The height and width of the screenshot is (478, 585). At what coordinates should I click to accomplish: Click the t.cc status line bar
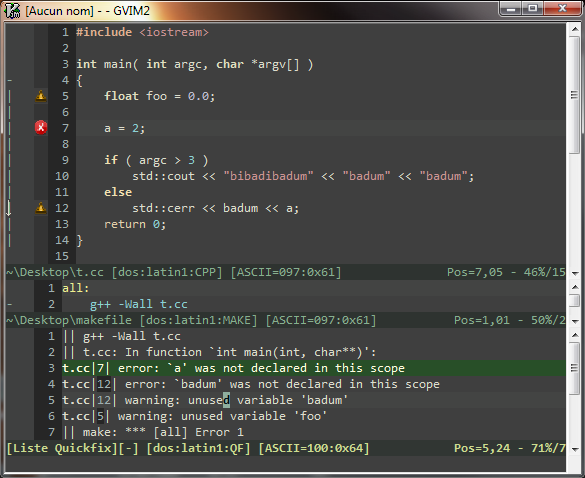(286, 272)
